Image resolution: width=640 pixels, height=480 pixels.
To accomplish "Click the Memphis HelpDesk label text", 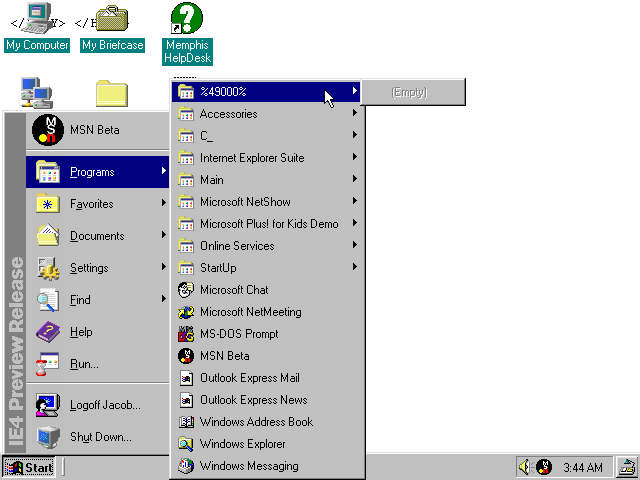I will 187,51.
